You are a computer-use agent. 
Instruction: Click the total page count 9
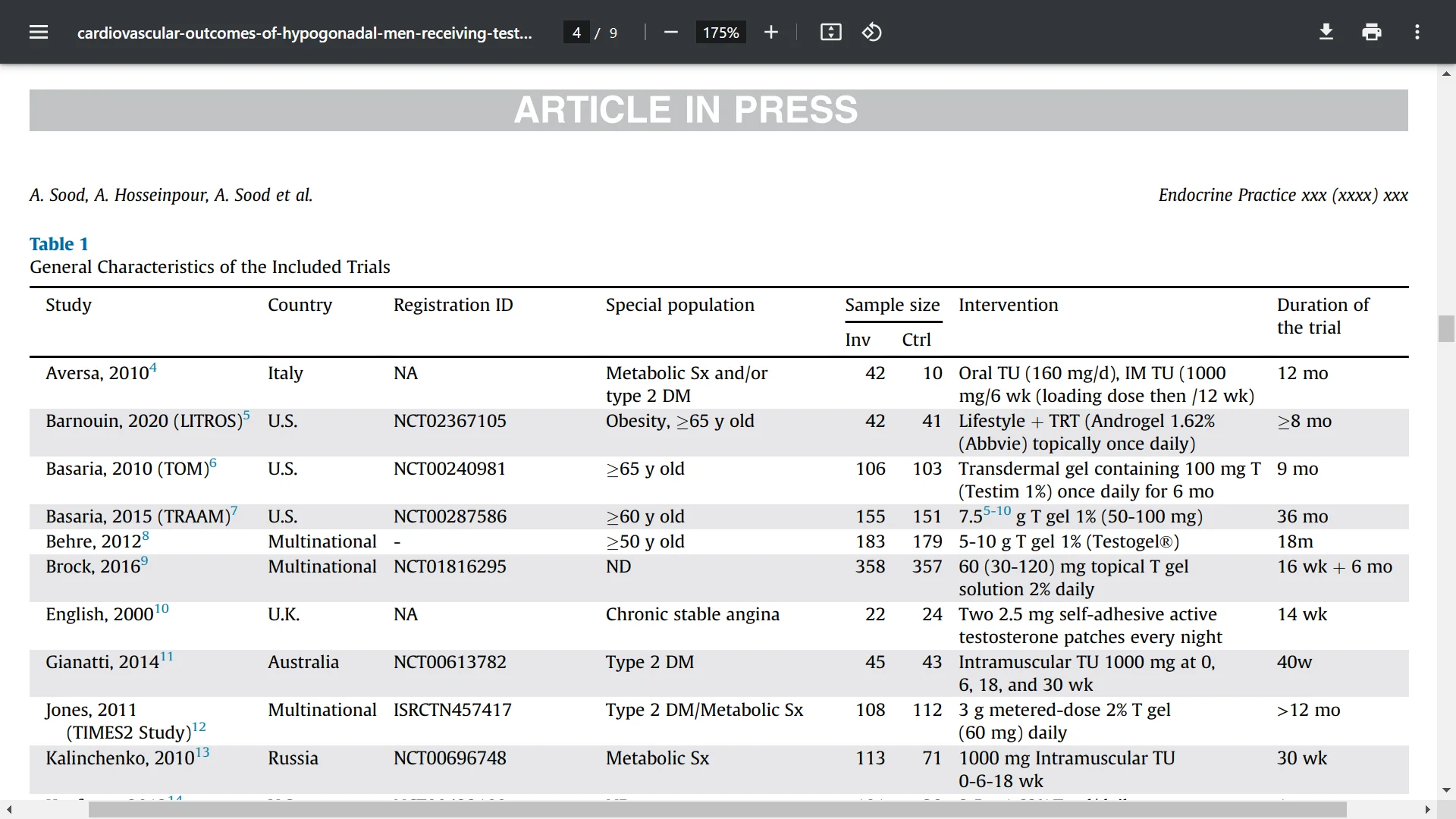tap(613, 33)
